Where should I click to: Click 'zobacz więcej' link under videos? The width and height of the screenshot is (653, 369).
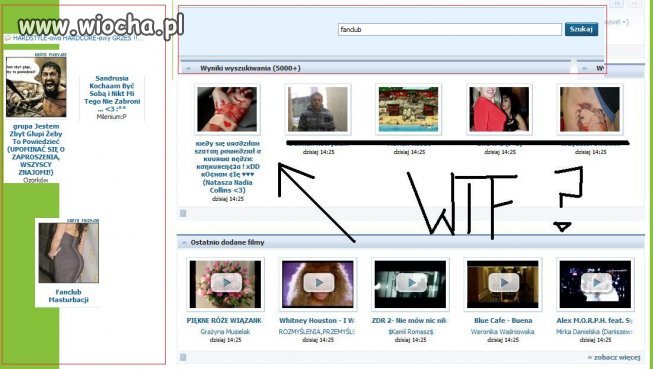(x=614, y=357)
